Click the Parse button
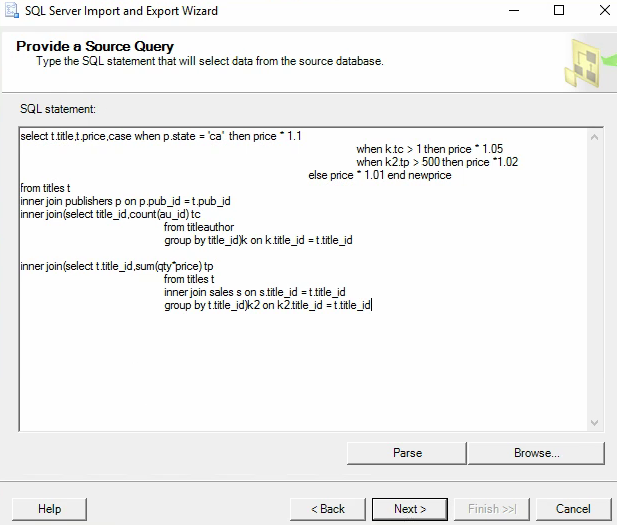The width and height of the screenshot is (617, 525). (407, 453)
